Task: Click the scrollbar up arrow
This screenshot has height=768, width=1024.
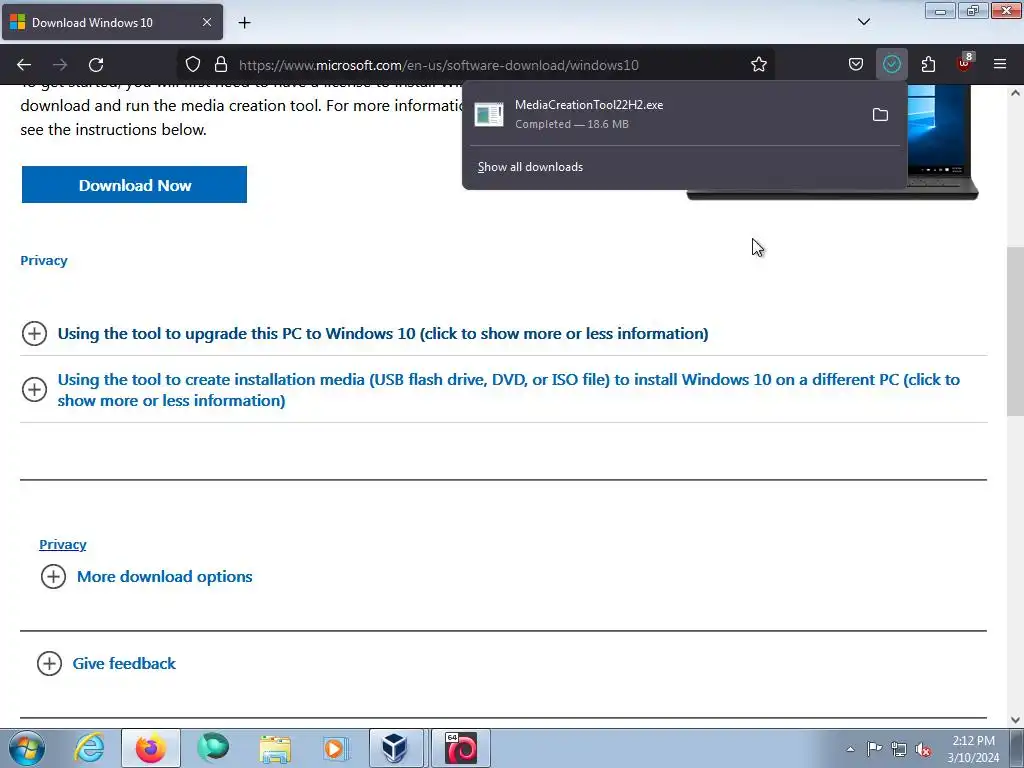Action: pos(1015,93)
